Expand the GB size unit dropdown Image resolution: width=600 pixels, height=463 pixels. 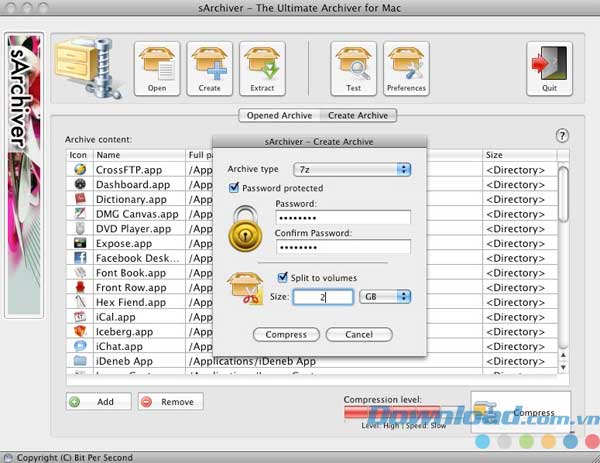[387, 297]
